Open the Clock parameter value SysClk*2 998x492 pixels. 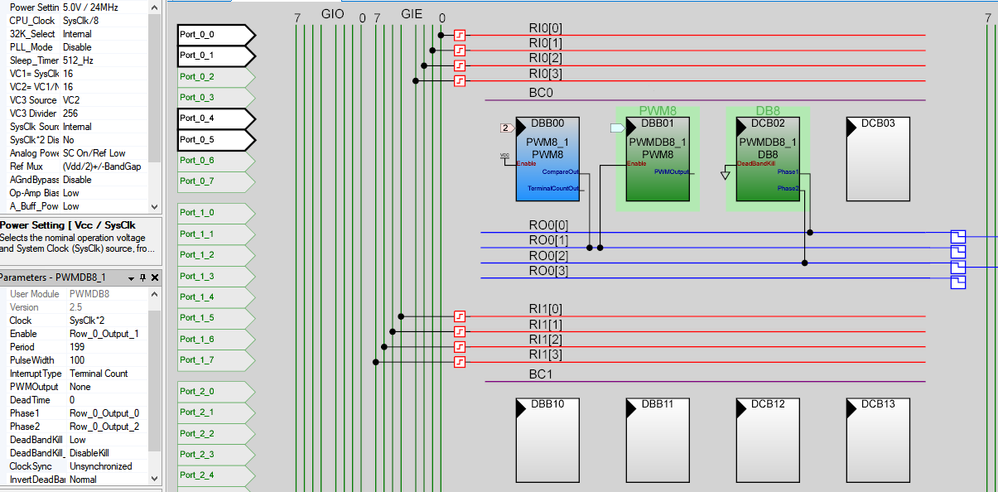(x=107, y=320)
